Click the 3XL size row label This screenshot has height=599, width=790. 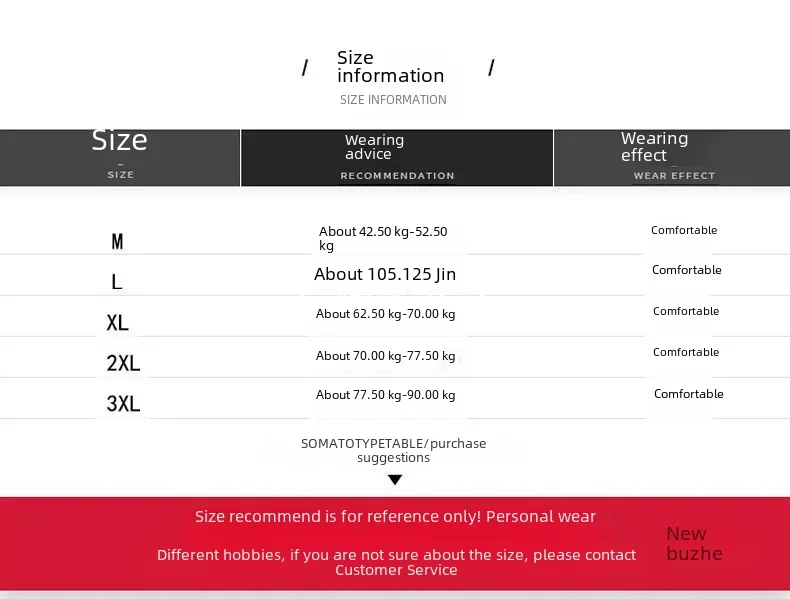click(123, 404)
